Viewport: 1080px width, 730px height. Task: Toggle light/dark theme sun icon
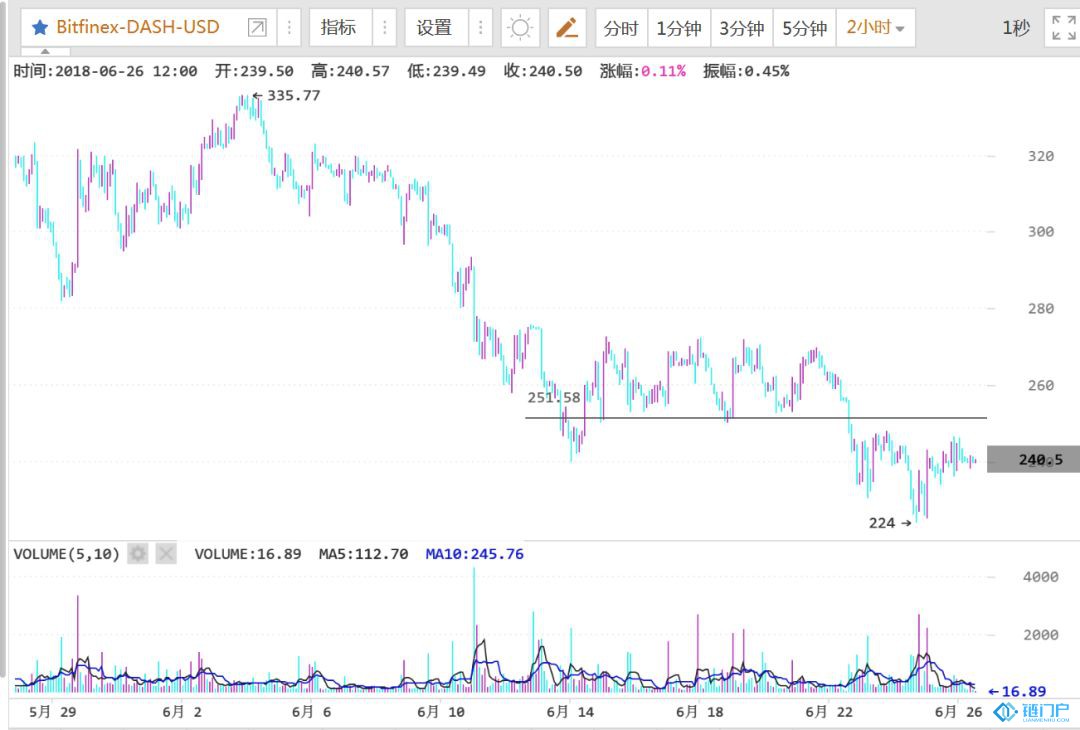click(x=520, y=28)
